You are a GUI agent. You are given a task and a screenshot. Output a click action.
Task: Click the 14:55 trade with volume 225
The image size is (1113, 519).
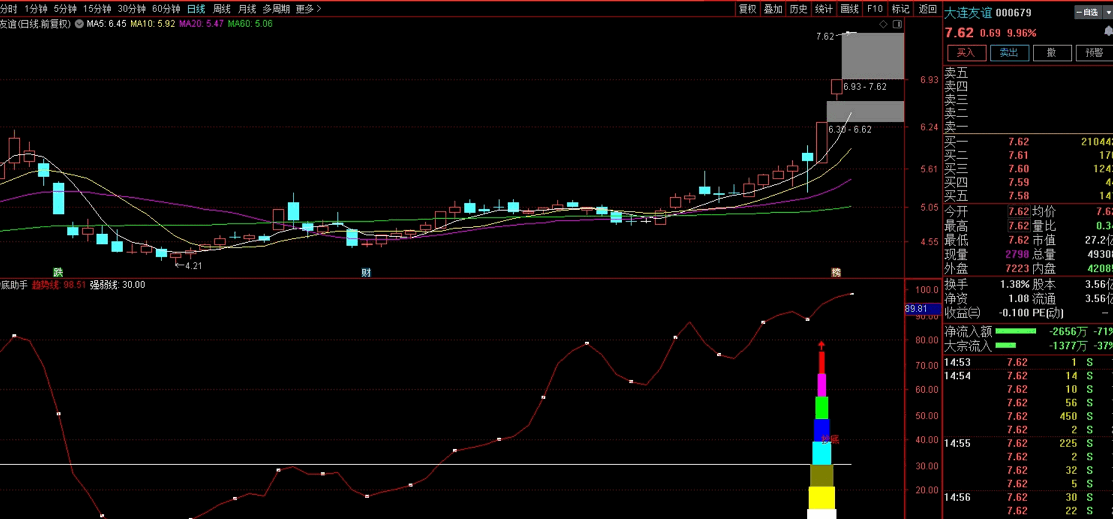click(x=1028, y=444)
